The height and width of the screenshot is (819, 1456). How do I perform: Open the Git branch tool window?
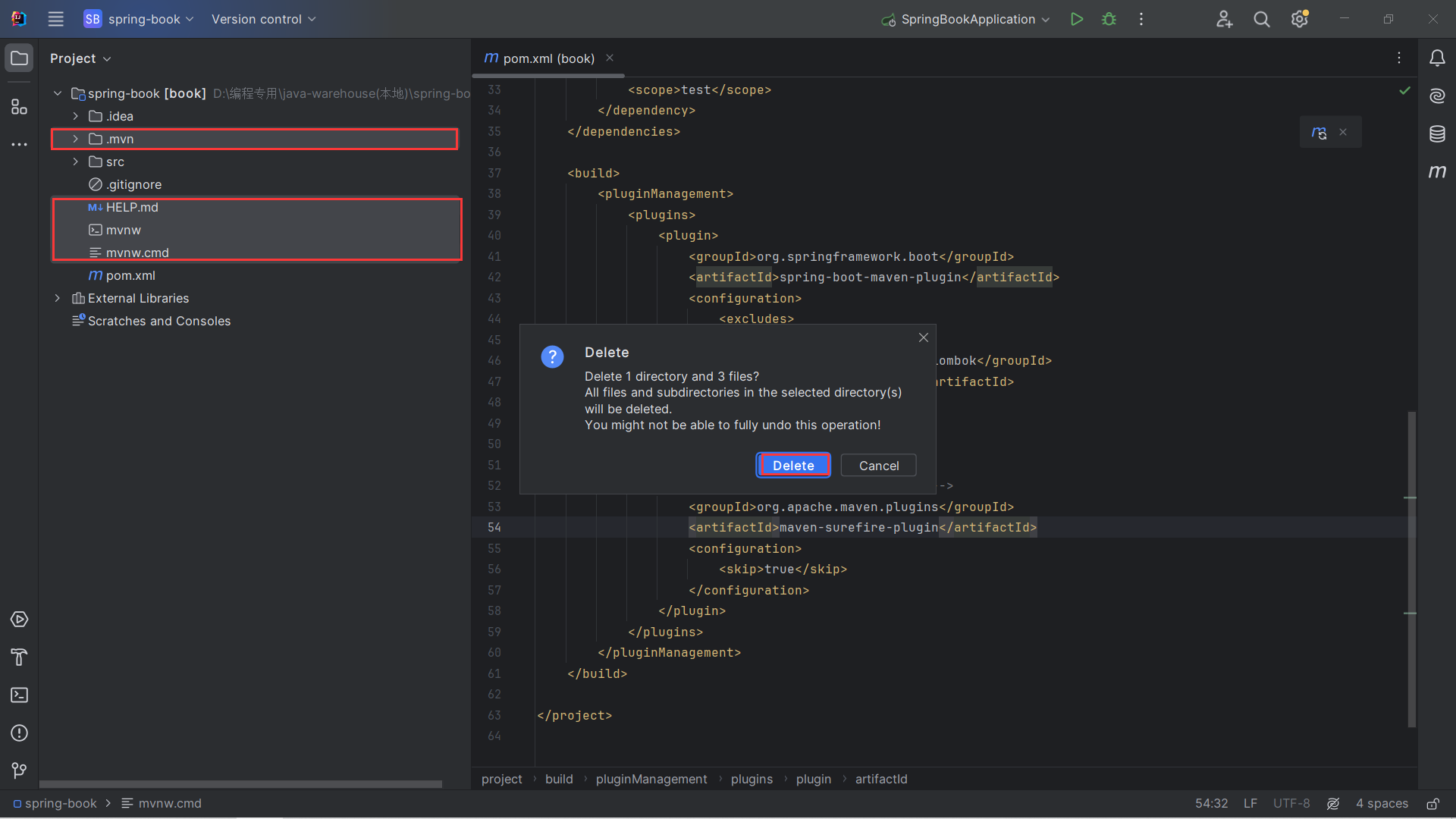(x=19, y=771)
